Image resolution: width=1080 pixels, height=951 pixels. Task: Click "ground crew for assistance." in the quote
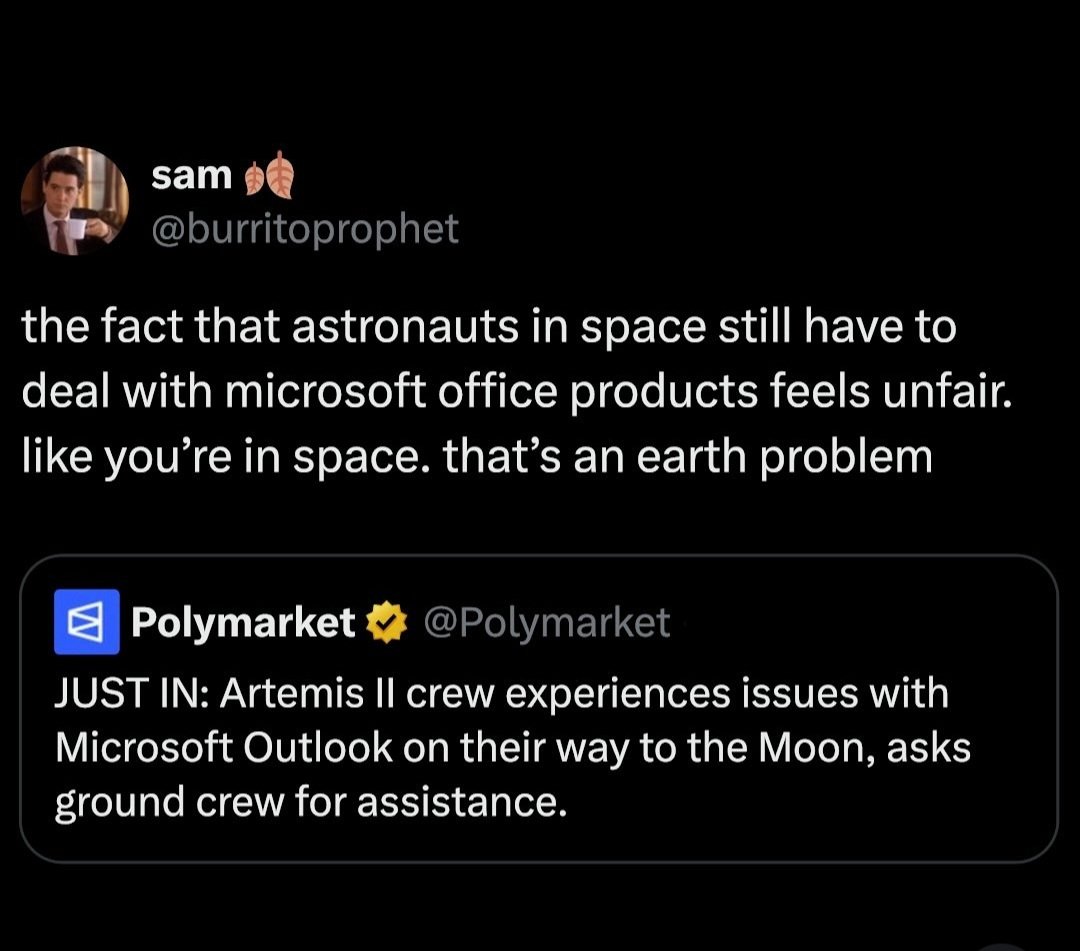311,803
